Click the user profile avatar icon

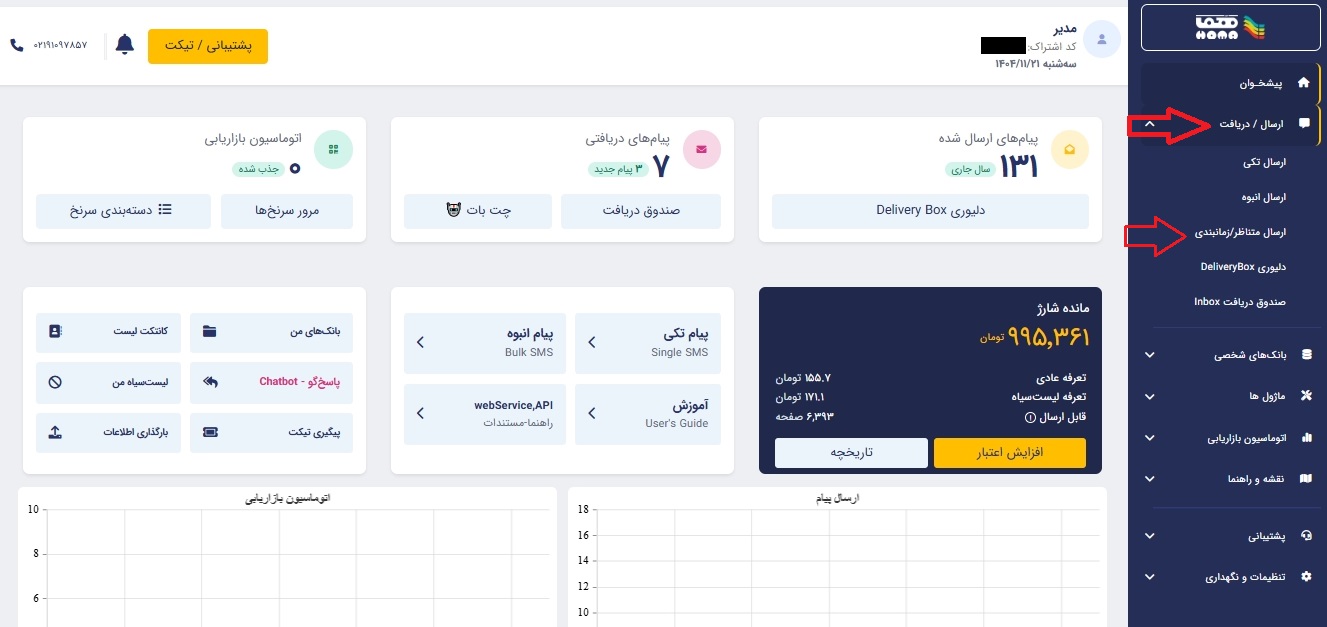1102,39
